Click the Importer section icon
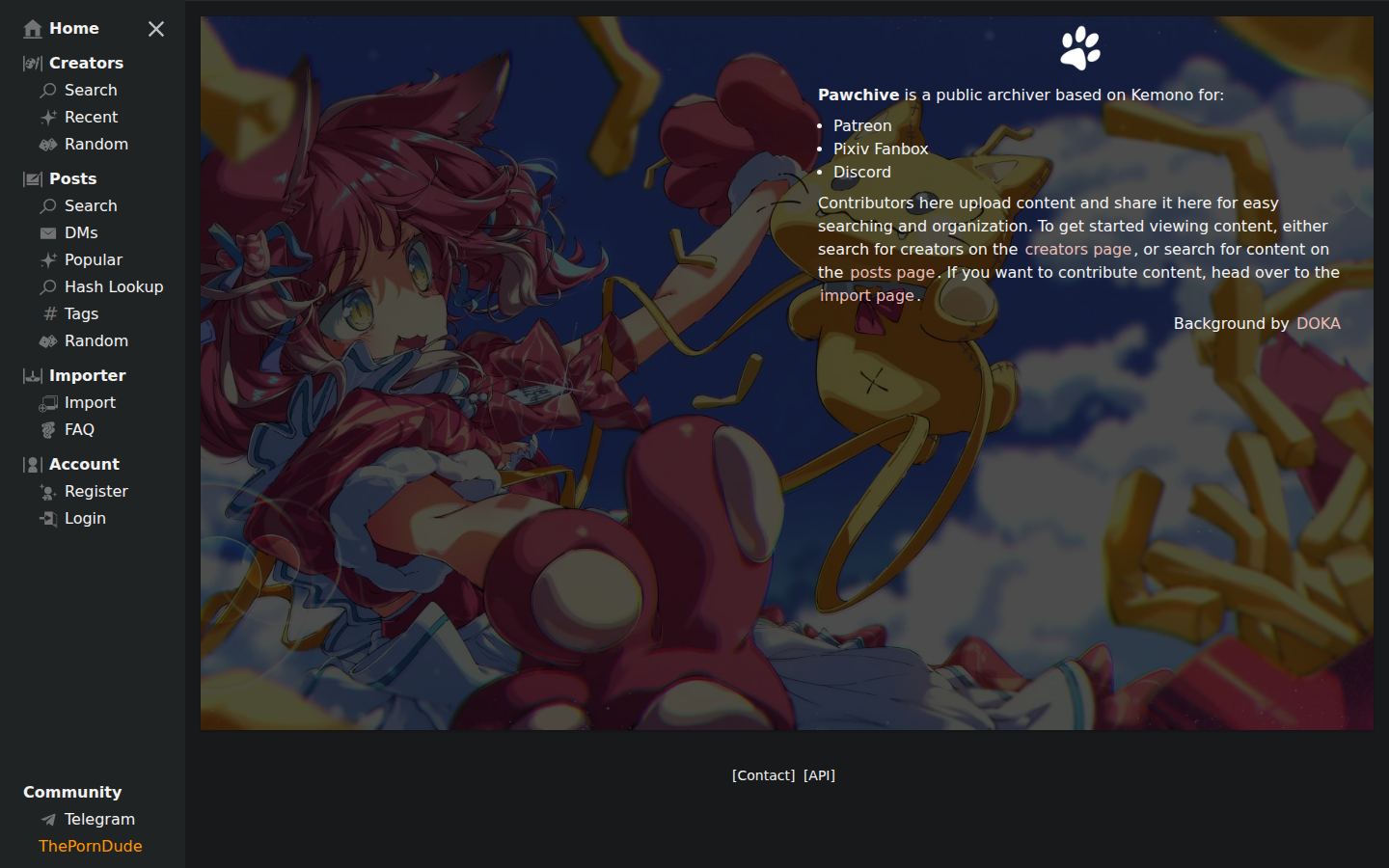 click(x=33, y=376)
